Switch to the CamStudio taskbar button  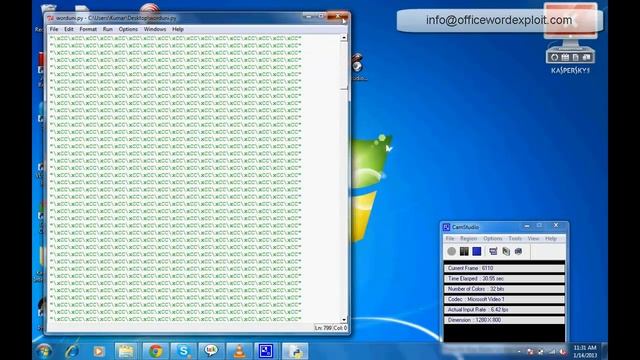[266, 351]
